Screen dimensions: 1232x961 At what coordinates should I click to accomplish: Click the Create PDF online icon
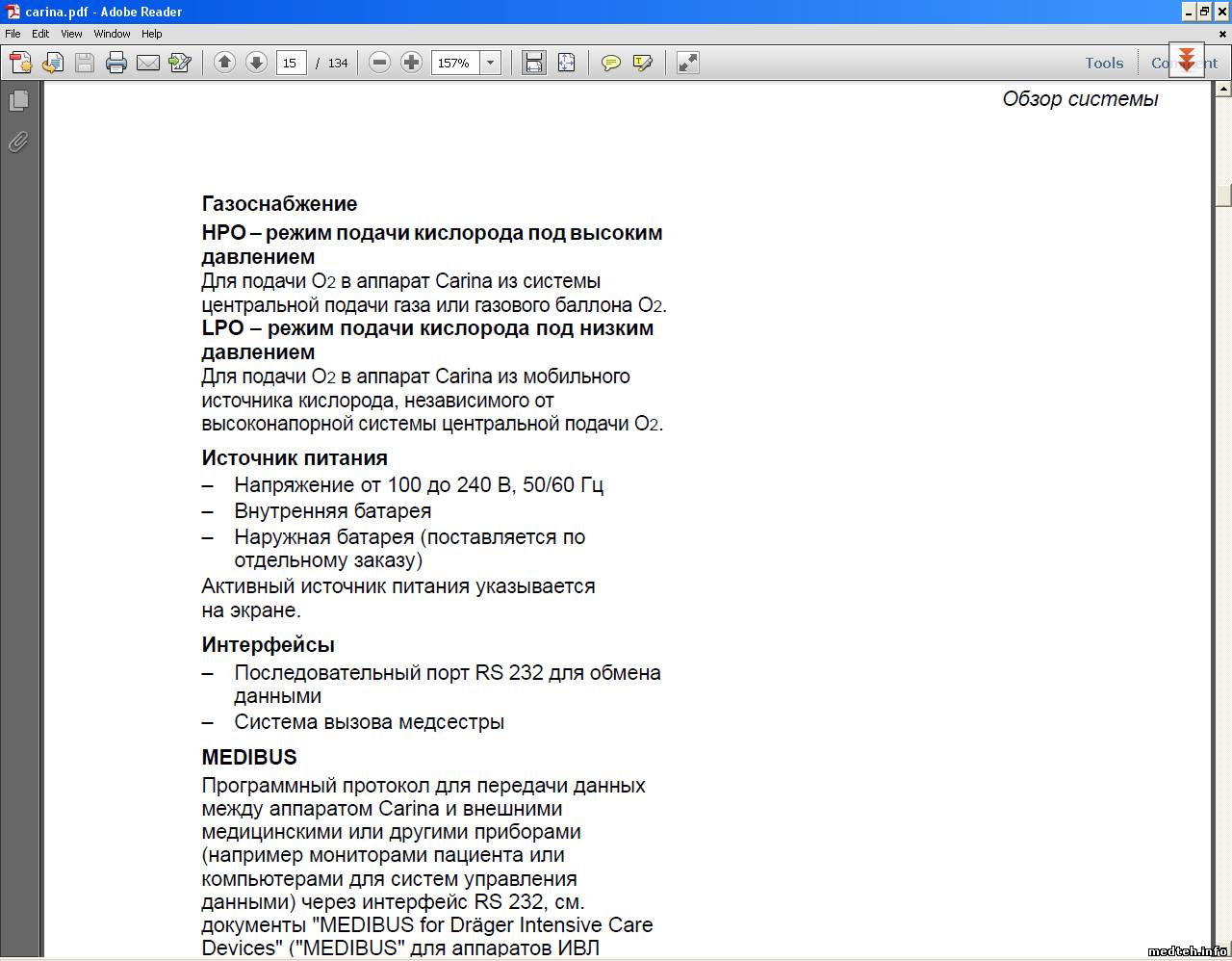click(20, 63)
